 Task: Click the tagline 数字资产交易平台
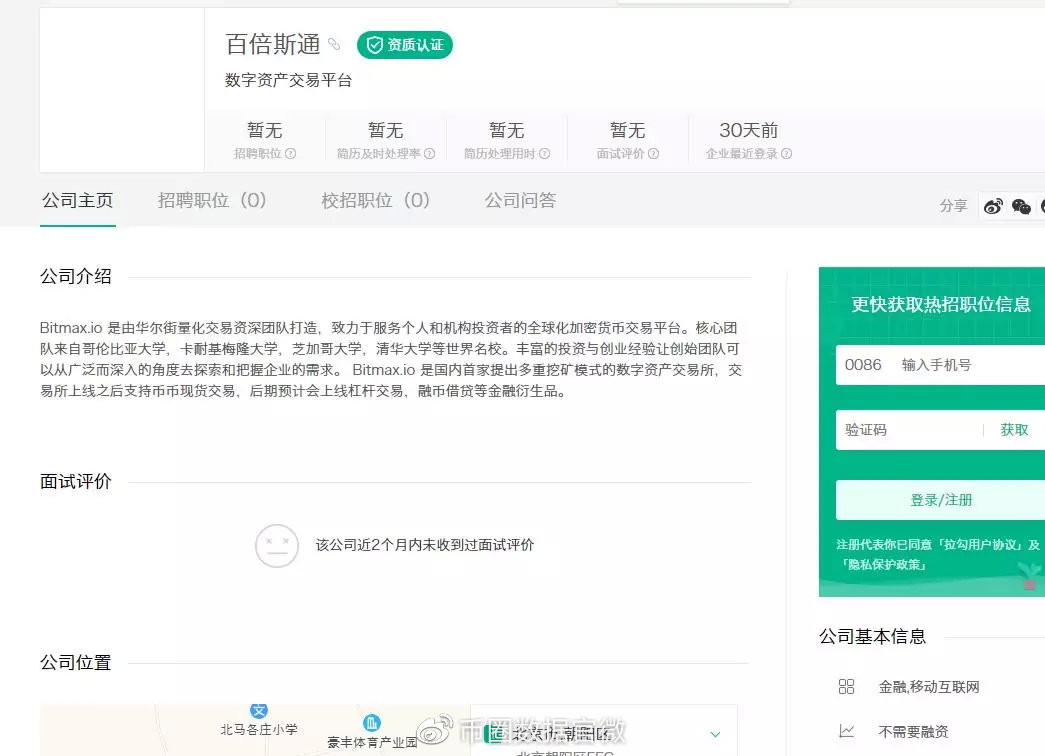coord(289,81)
